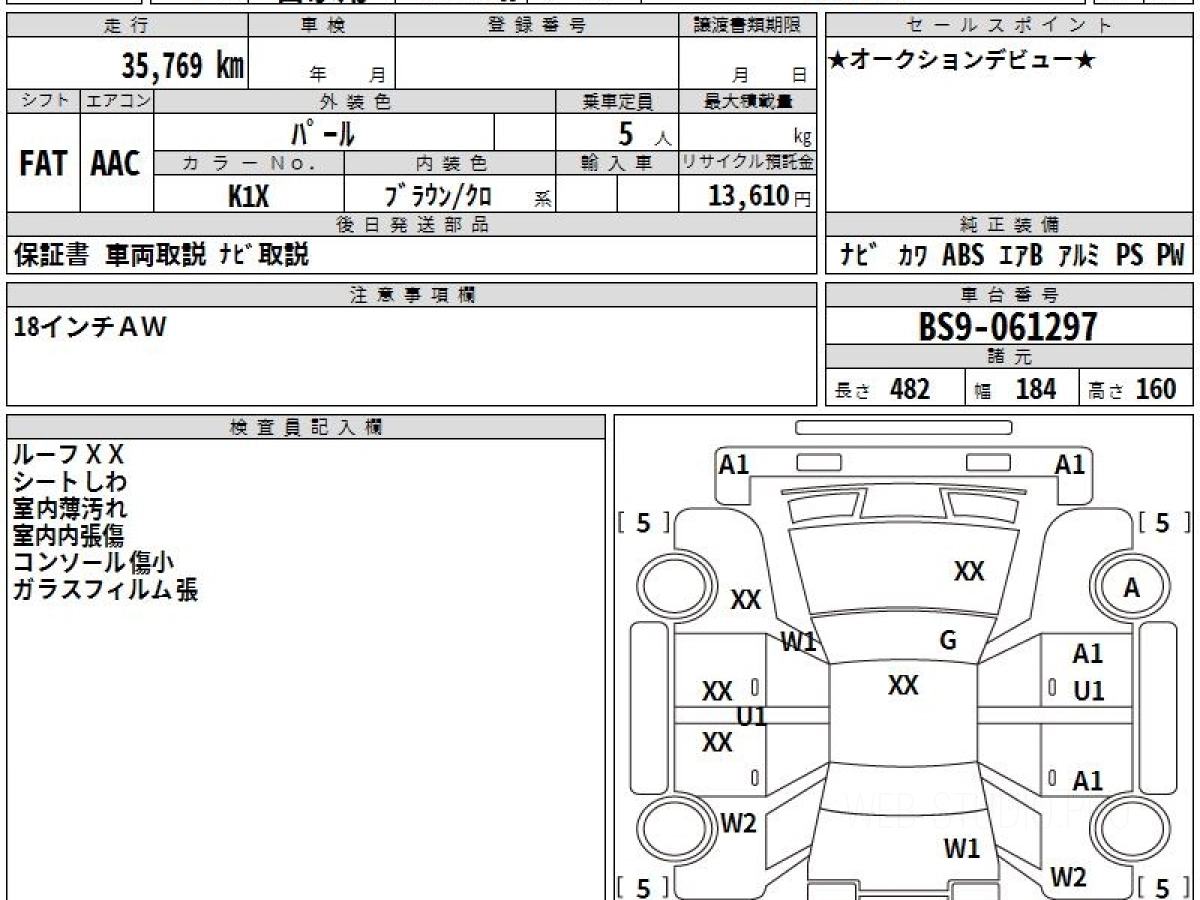Click the ★オークションデビュー★ sales point text

point(962,61)
